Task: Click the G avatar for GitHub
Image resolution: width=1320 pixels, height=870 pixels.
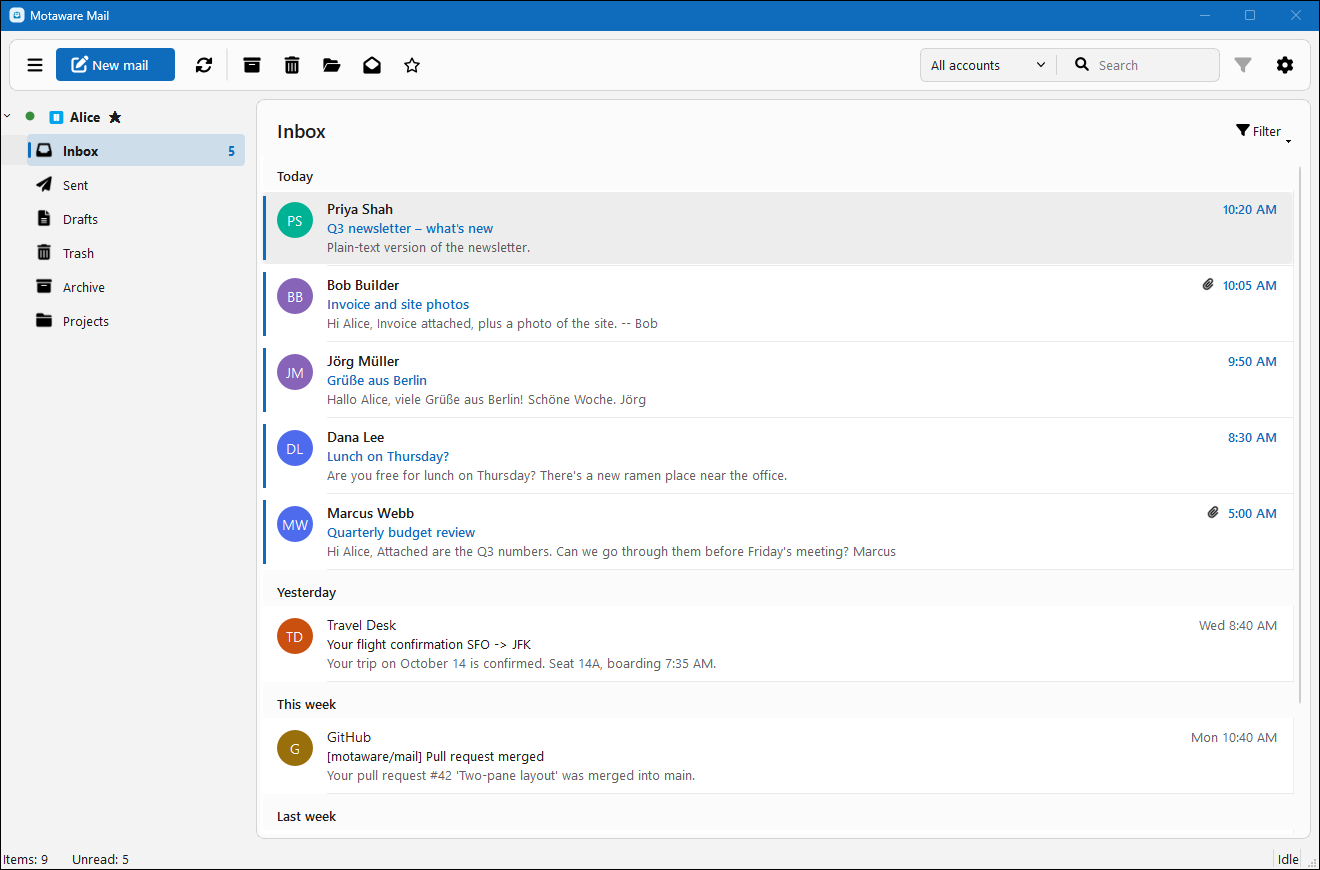Action: [x=295, y=748]
